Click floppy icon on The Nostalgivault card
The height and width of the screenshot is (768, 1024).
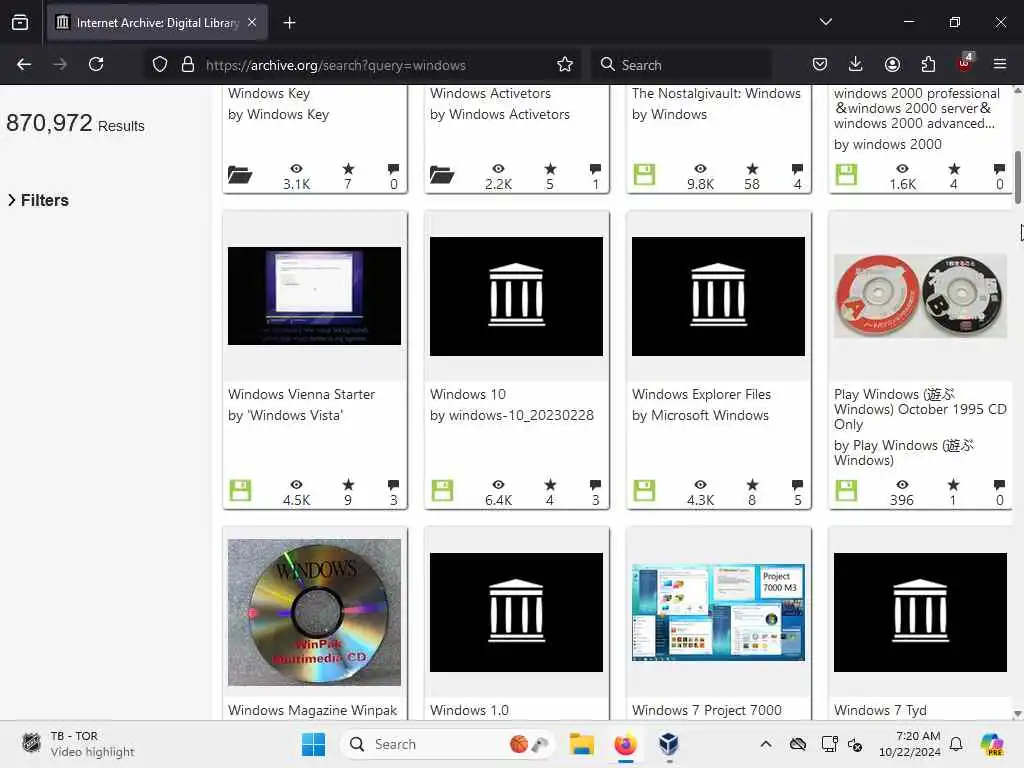click(644, 174)
